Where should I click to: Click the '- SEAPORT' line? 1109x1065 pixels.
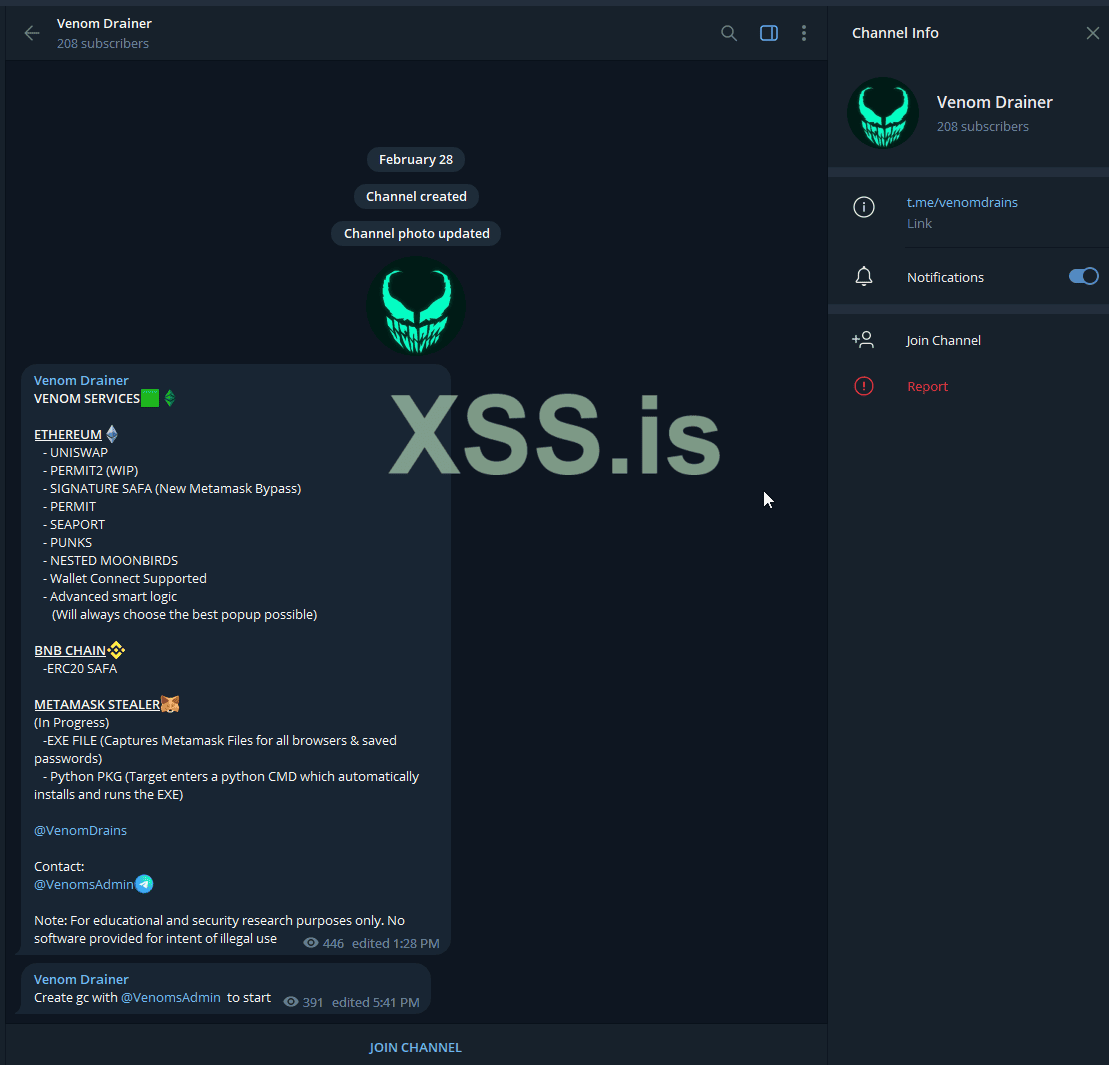pyautogui.click(x=74, y=525)
